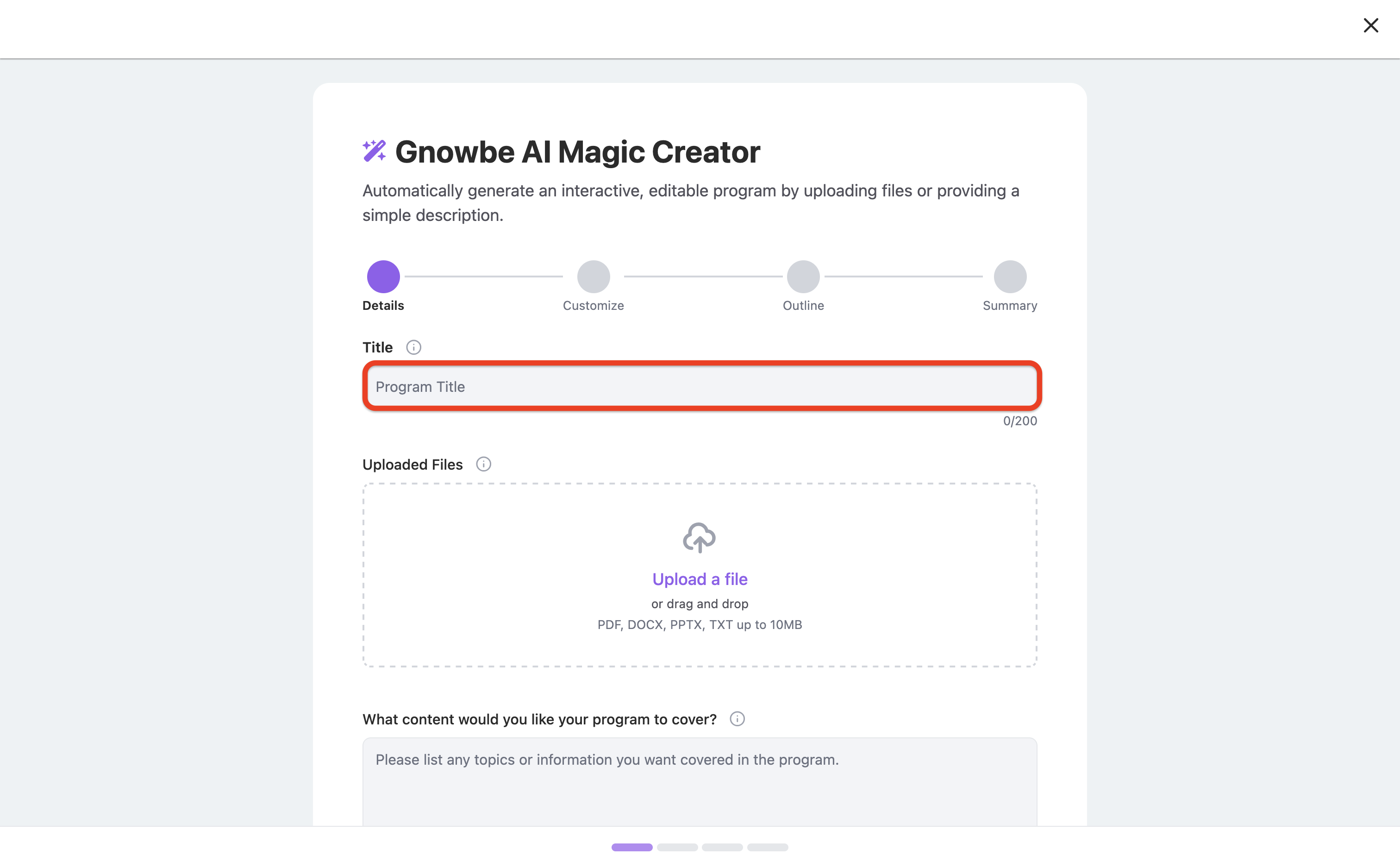
Task: Click the second progress bar segment
Action: (677, 847)
